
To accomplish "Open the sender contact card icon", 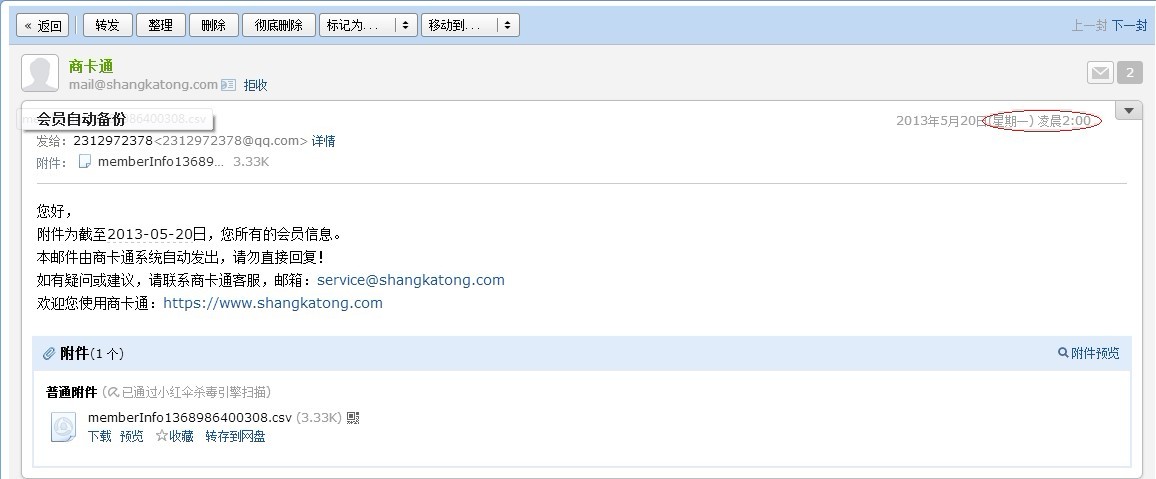I will tap(229, 85).
